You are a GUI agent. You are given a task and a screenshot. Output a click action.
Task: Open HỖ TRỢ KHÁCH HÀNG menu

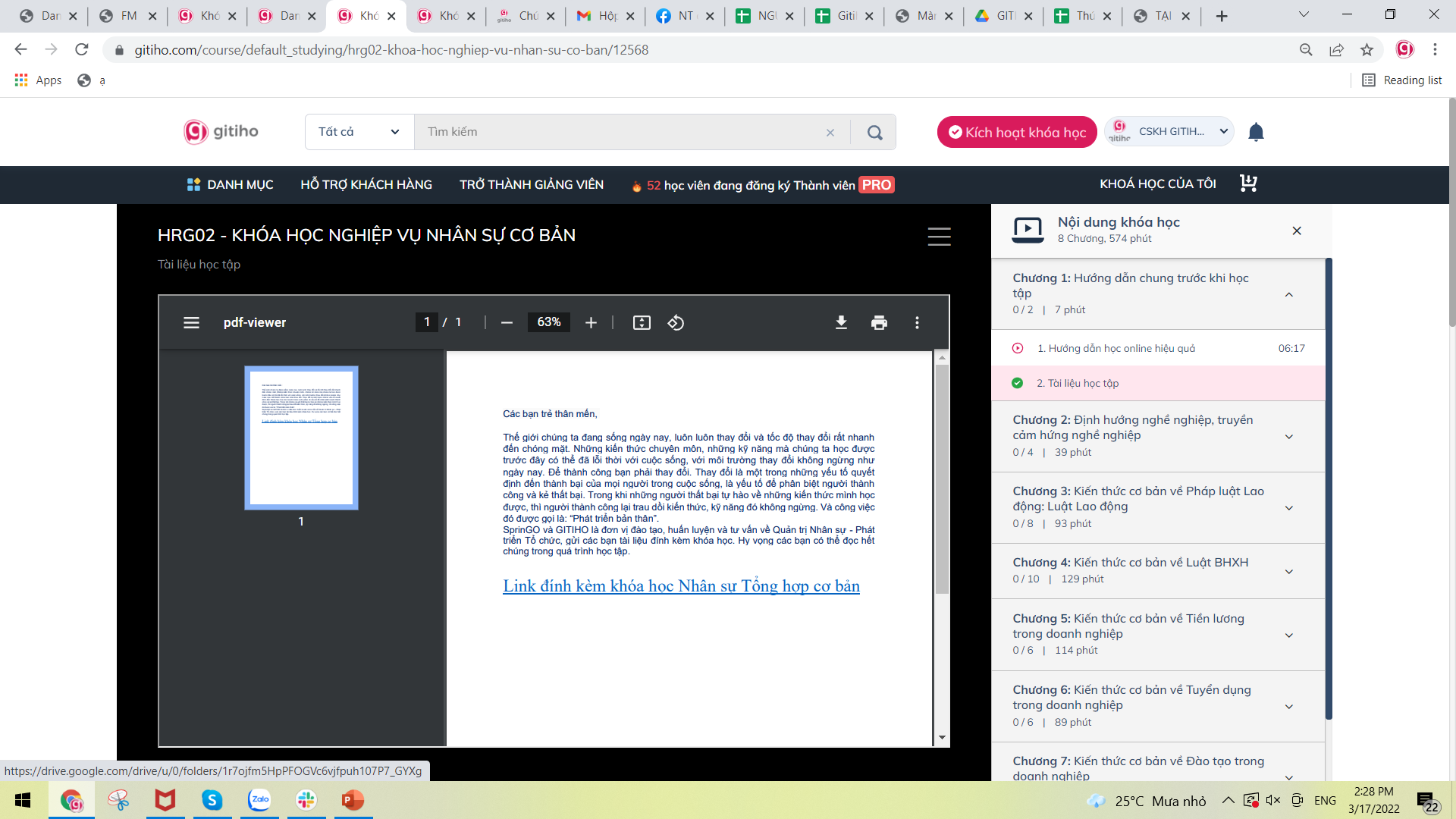pos(366,184)
